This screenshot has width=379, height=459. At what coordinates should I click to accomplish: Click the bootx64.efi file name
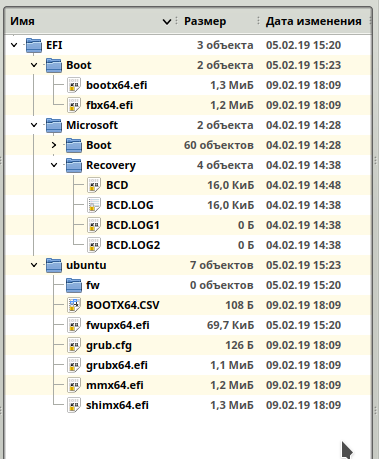(117, 85)
